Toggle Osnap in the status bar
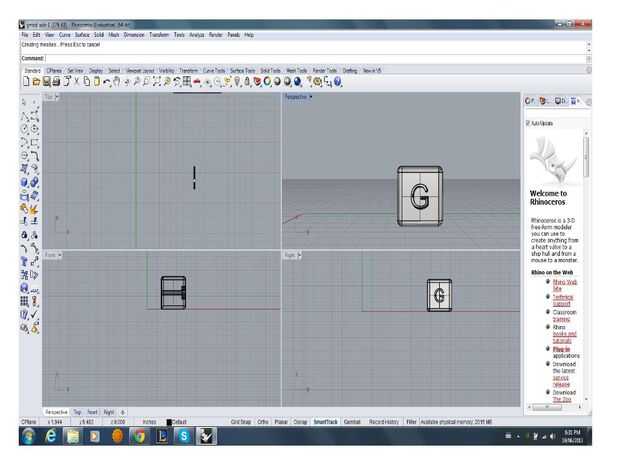This screenshot has width=620, height=465. click(x=300, y=422)
